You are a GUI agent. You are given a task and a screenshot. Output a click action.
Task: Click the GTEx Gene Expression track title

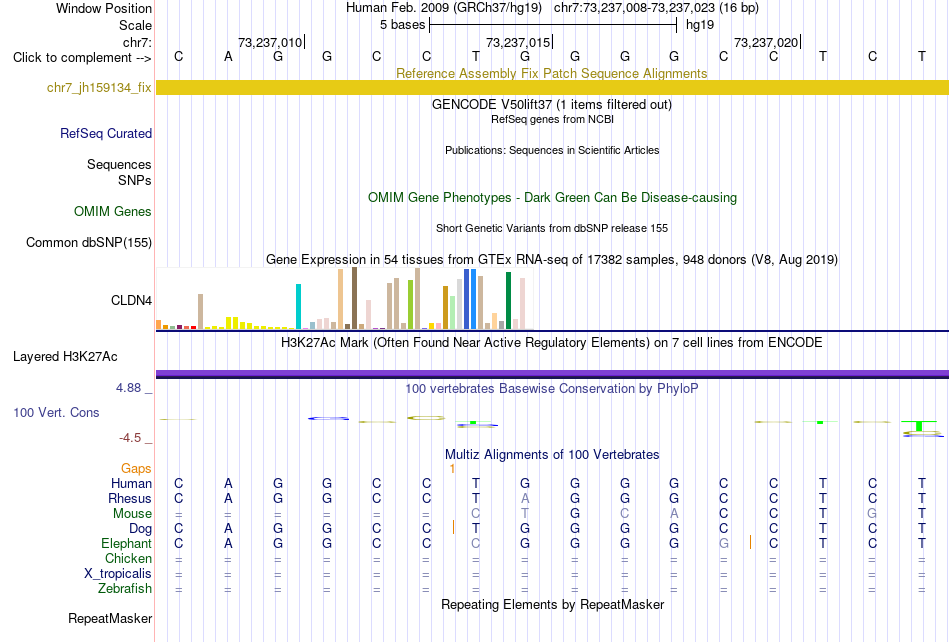click(552, 259)
